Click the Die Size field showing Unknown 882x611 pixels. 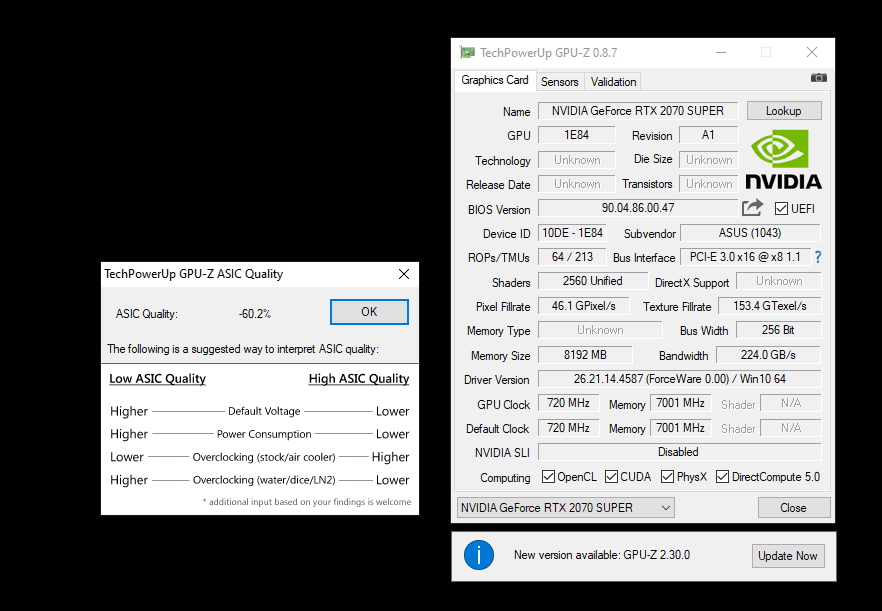click(709, 160)
